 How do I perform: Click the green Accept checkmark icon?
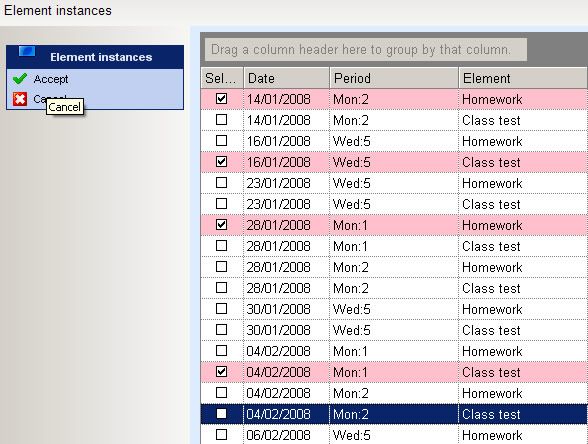tap(20, 79)
